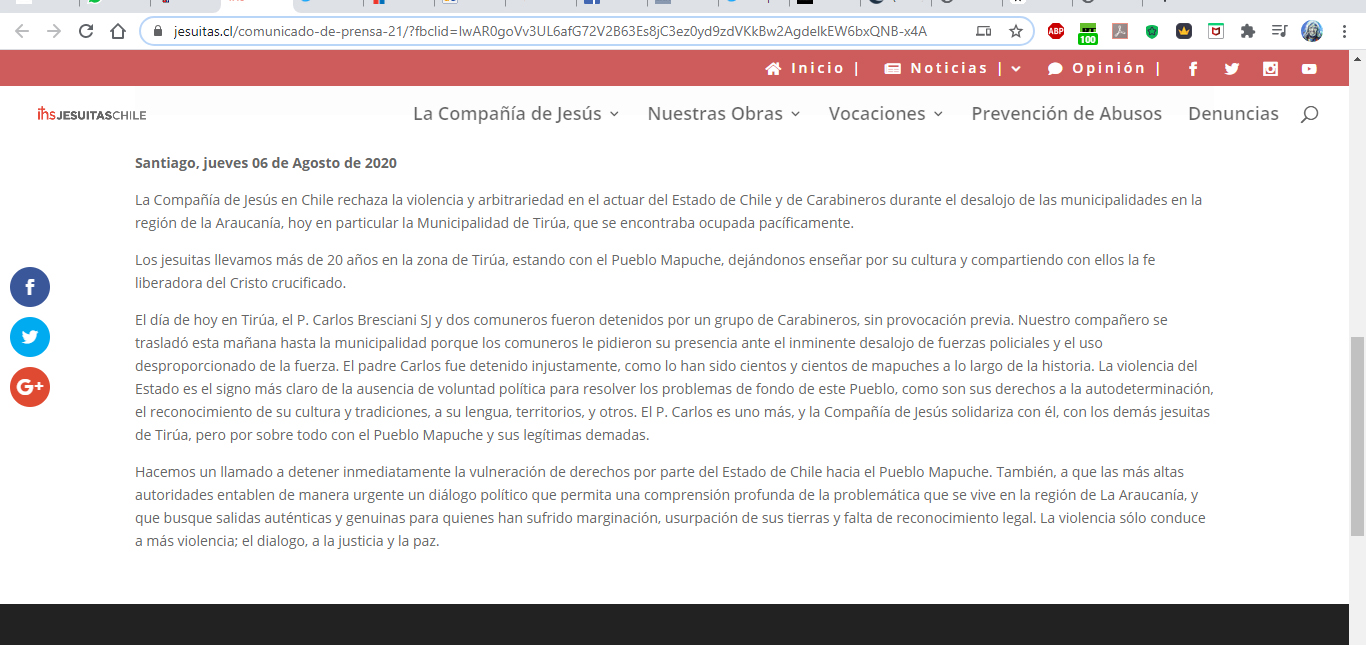Image resolution: width=1366 pixels, height=645 pixels.
Task: Click the Google Plus share button
Action: tap(30, 387)
